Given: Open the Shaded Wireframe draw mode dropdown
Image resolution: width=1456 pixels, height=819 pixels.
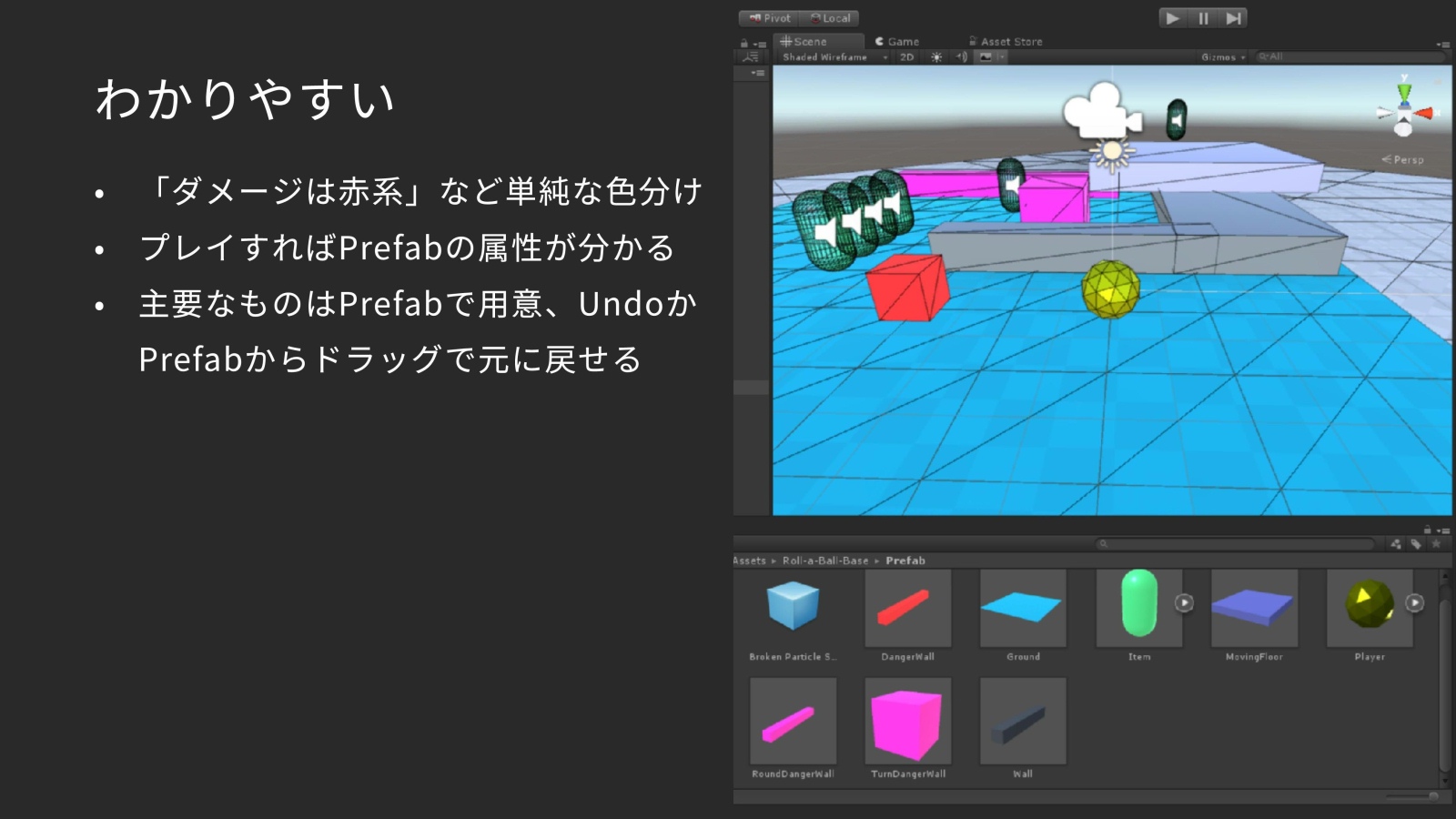Looking at the screenshot, I should (x=834, y=57).
